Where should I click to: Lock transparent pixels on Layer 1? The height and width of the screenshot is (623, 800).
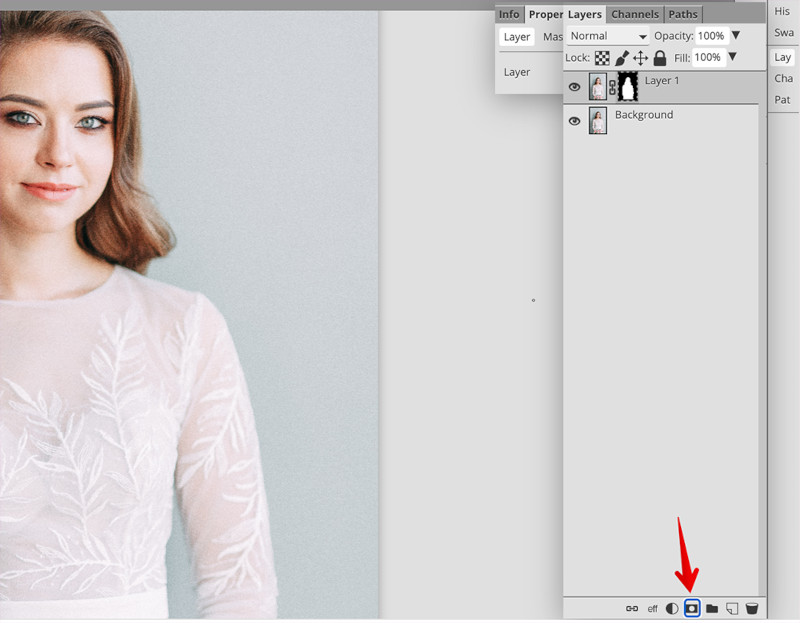pyautogui.click(x=601, y=57)
